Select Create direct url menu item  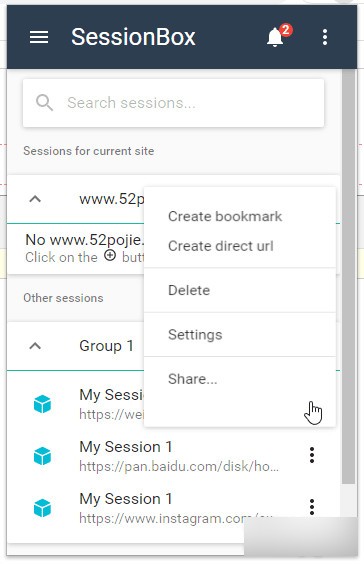(221, 246)
